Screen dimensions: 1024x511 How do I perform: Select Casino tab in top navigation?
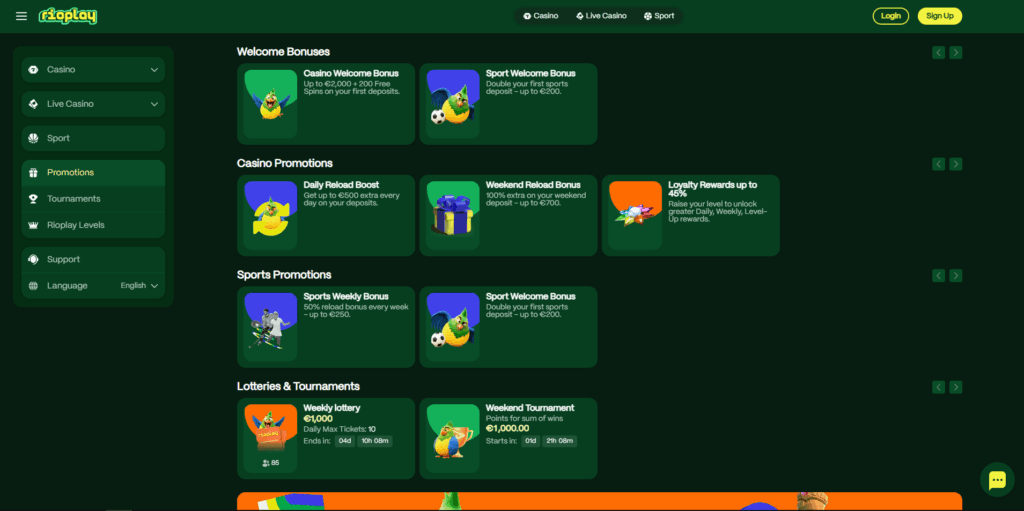click(x=541, y=16)
